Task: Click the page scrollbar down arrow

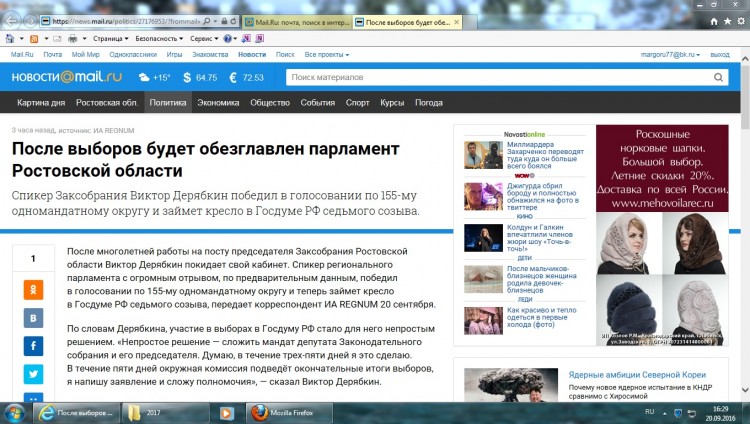Action: [x=745, y=390]
